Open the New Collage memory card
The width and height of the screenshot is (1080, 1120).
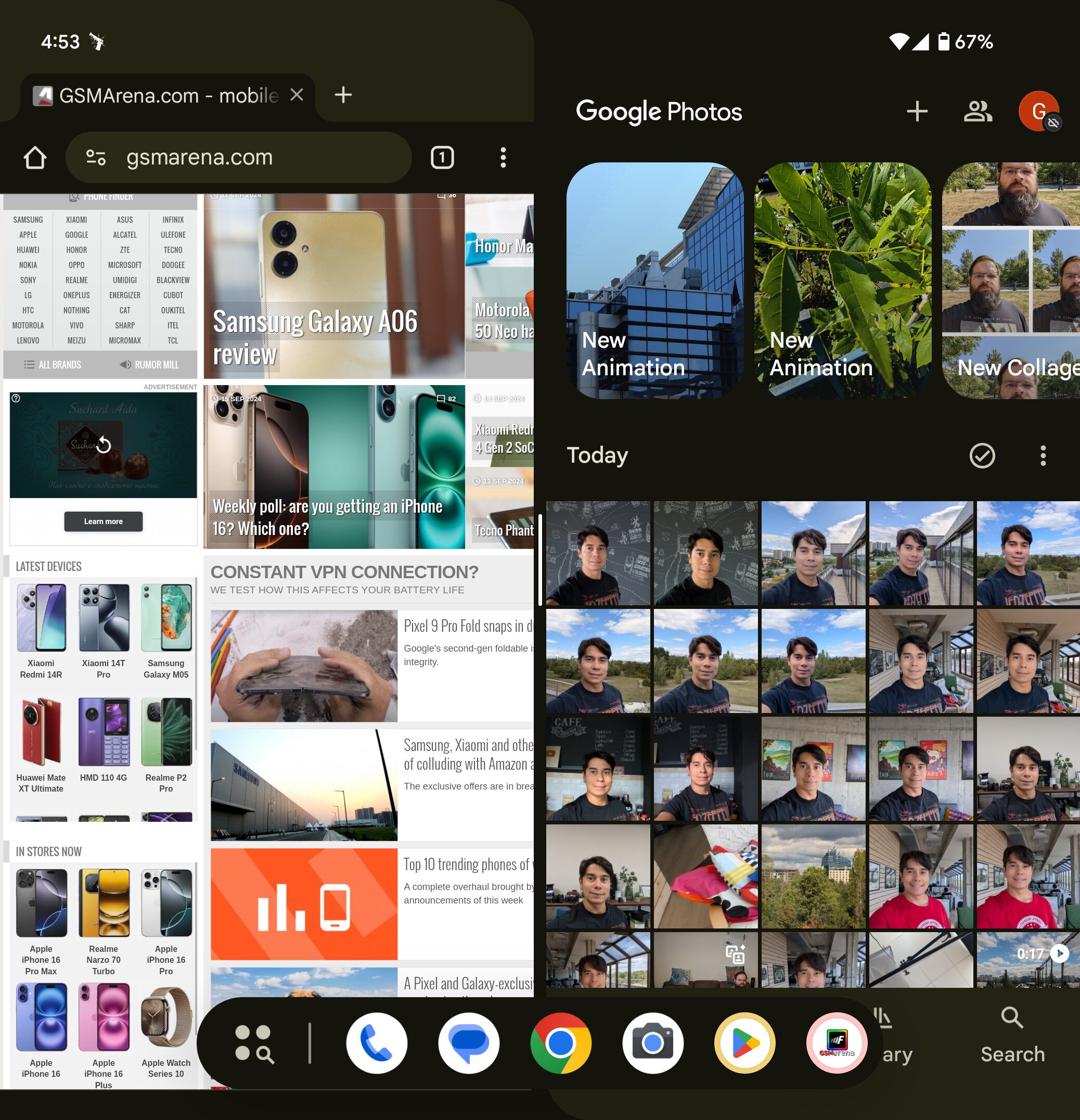1011,281
